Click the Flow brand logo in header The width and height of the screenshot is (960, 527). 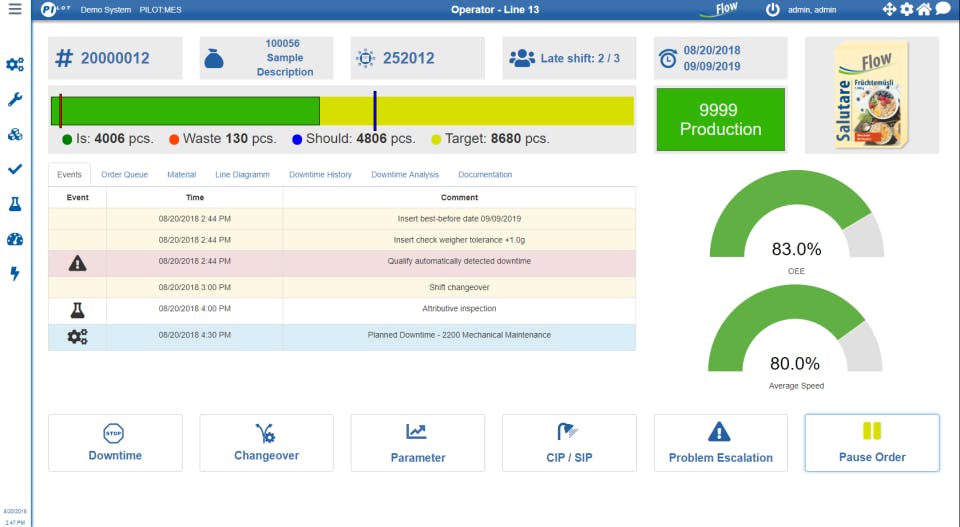coord(721,9)
